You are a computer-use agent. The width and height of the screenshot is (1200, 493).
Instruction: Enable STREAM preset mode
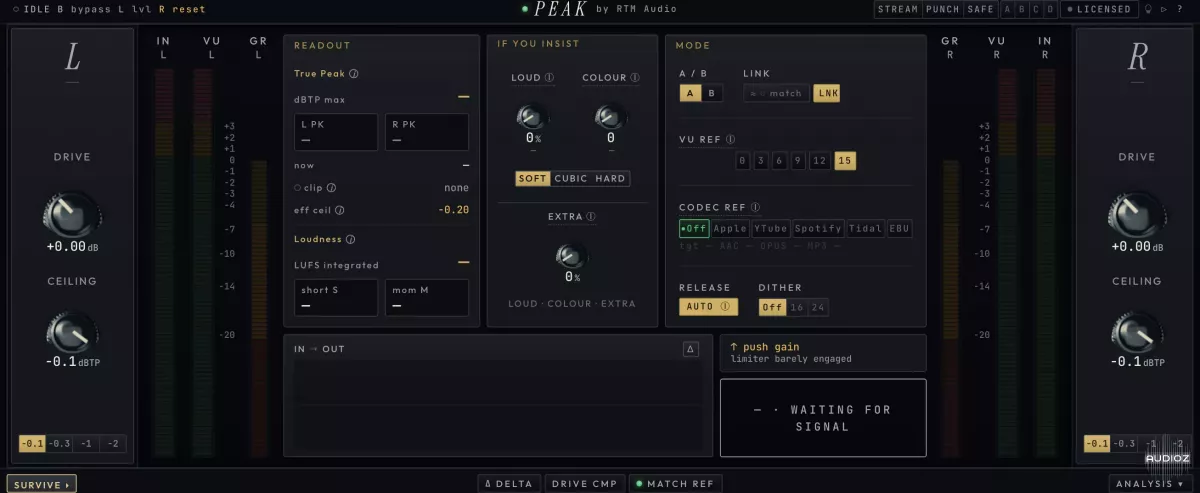tap(897, 9)
